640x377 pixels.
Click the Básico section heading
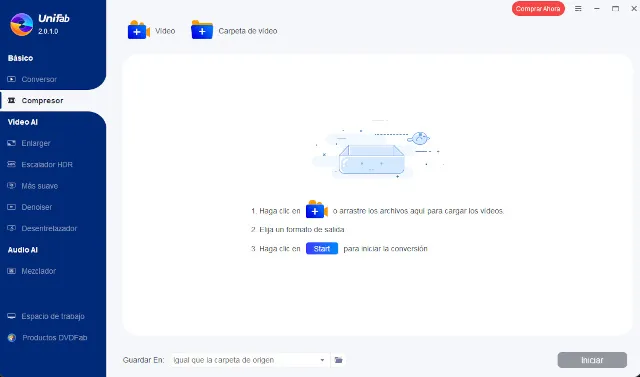20,58
